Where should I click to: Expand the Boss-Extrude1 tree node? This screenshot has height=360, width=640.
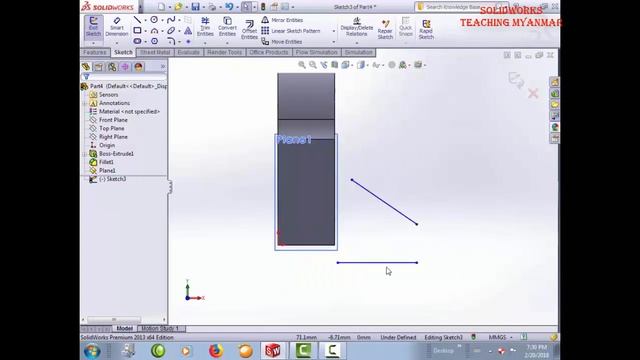pyautogui.click(x=85, y=154)
